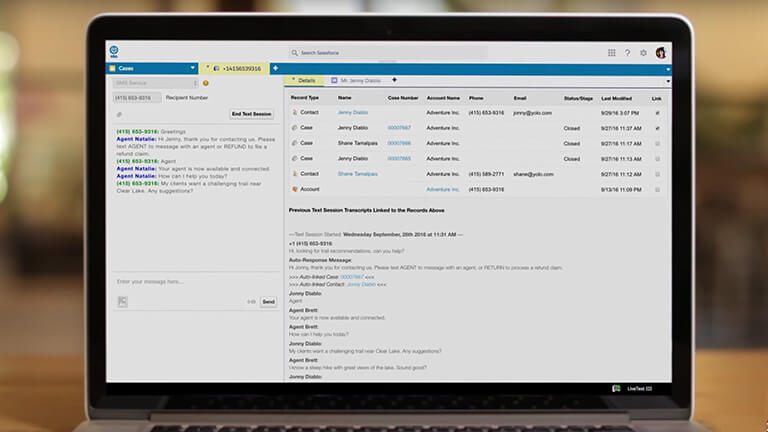Add a new primary tab with plus
The width and height of the screenshot is (768, 432).
coord(275,68)
